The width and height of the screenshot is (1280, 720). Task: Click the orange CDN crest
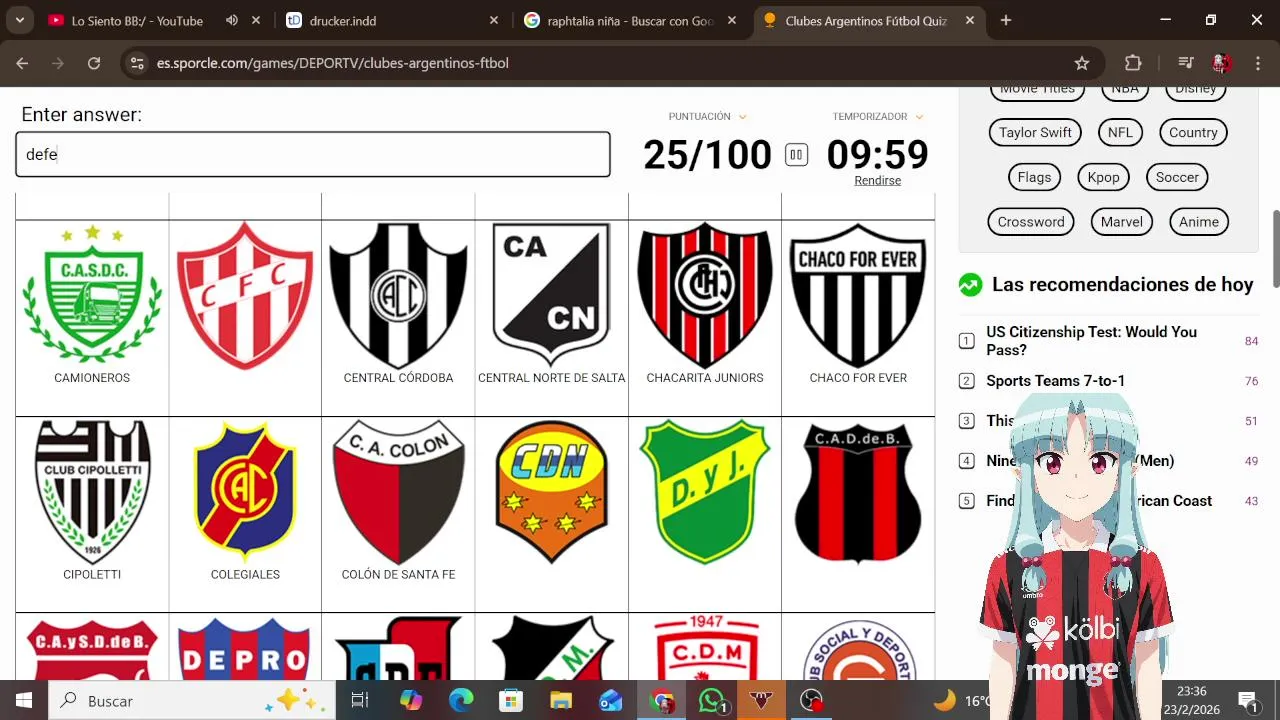[551, 492]
